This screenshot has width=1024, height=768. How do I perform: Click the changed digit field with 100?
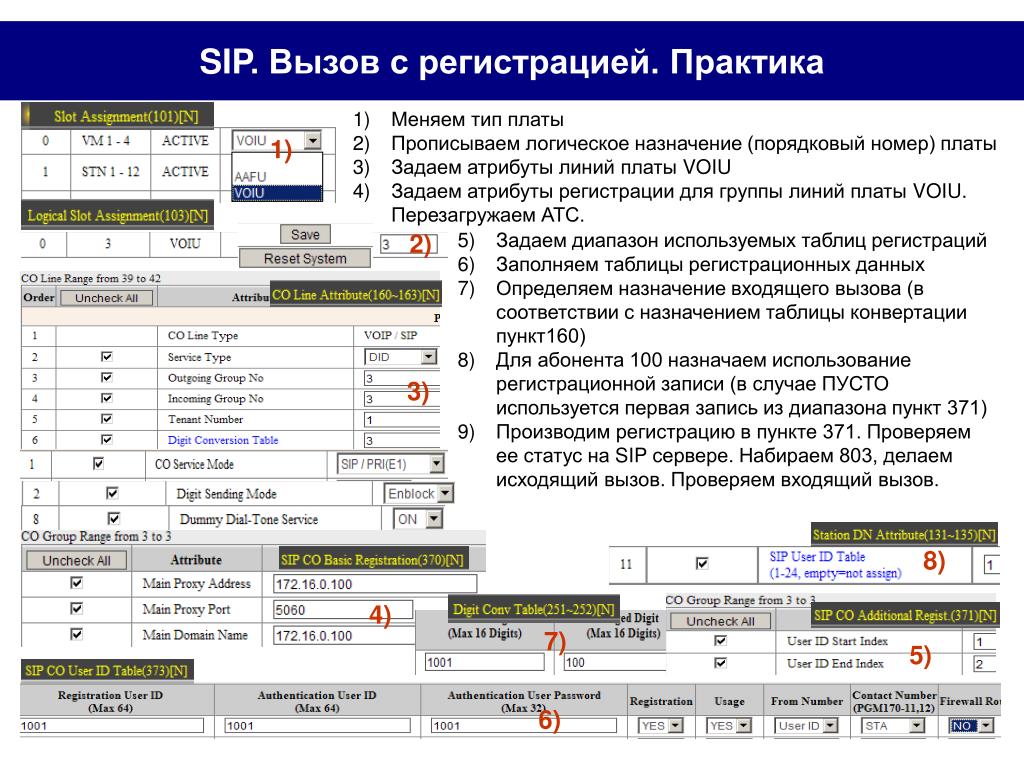click(615, 662)
